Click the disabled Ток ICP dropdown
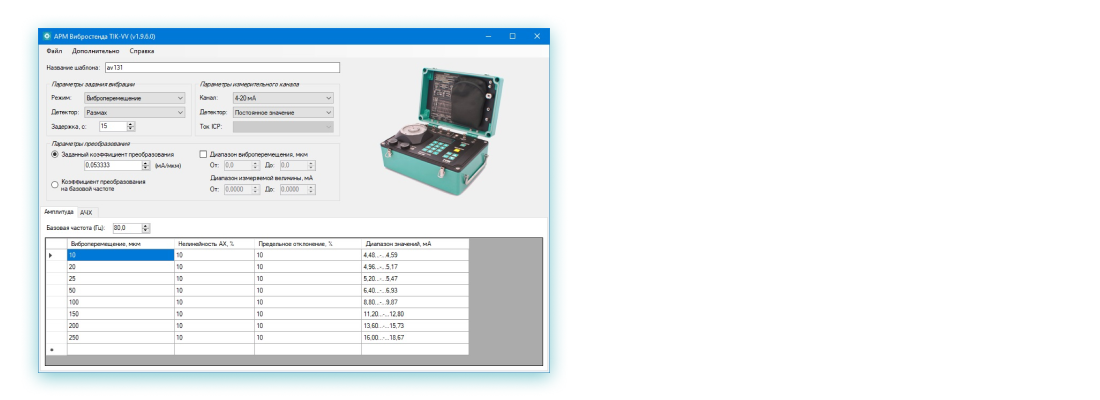The width and height of the screenshot is (1100, 400). 283,127
